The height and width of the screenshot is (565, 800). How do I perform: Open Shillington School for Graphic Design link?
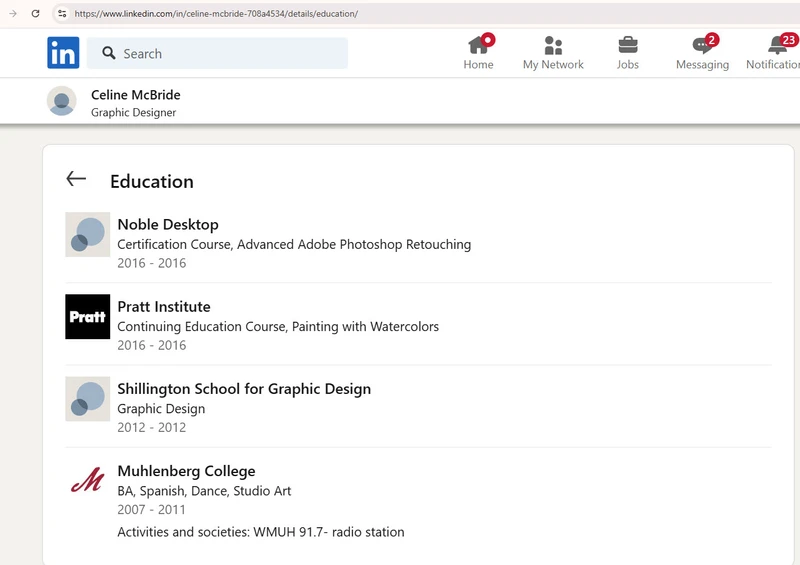coord(244,388)
